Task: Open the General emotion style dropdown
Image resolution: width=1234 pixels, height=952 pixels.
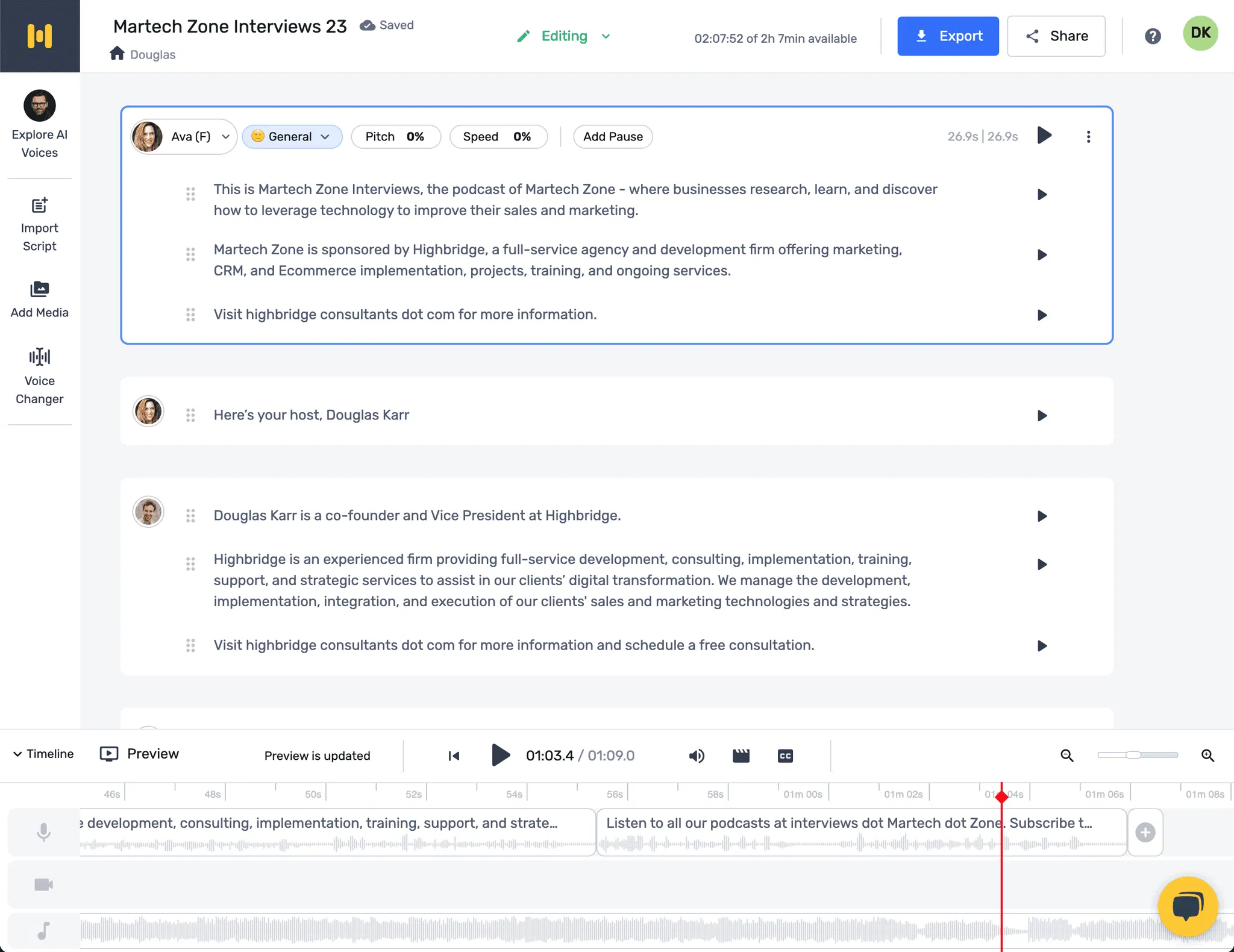Action: click(292, 137)
